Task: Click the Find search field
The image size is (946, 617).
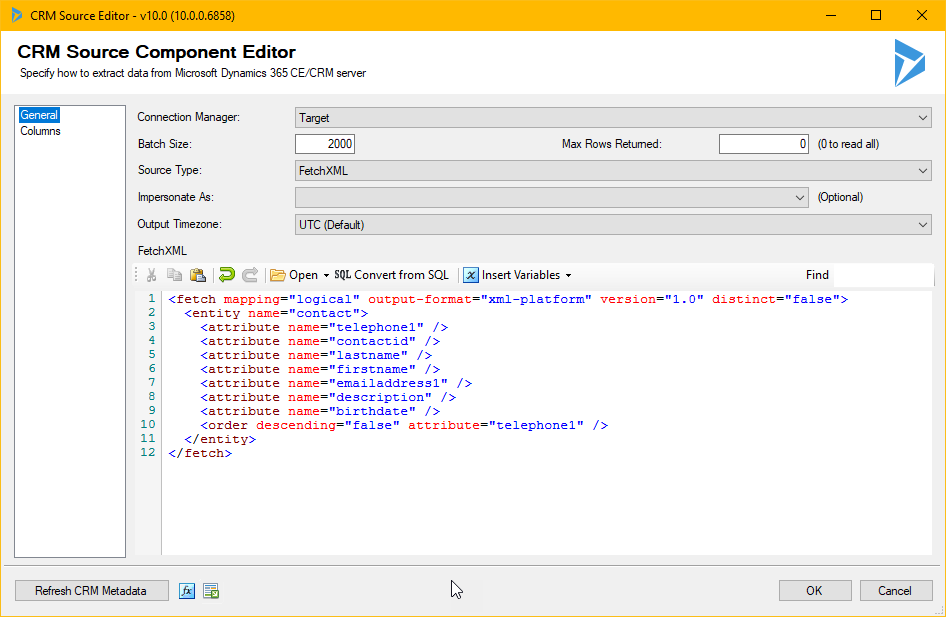Action: tap(882, 275)
